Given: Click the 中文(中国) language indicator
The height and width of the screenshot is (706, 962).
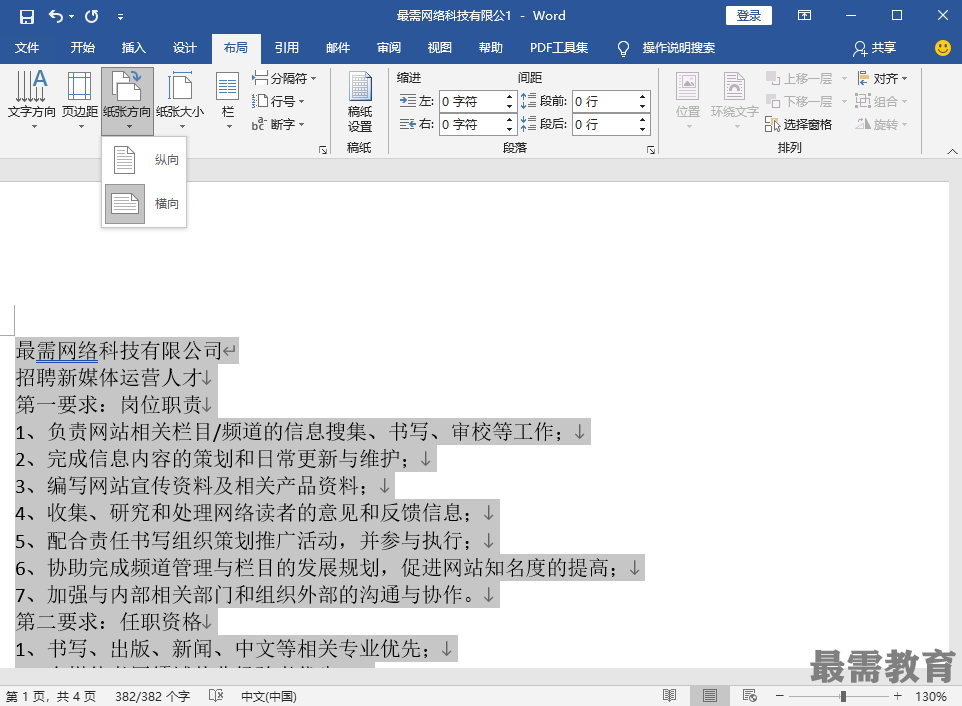Looking at the screenshot, I should (x=269, y=696).
